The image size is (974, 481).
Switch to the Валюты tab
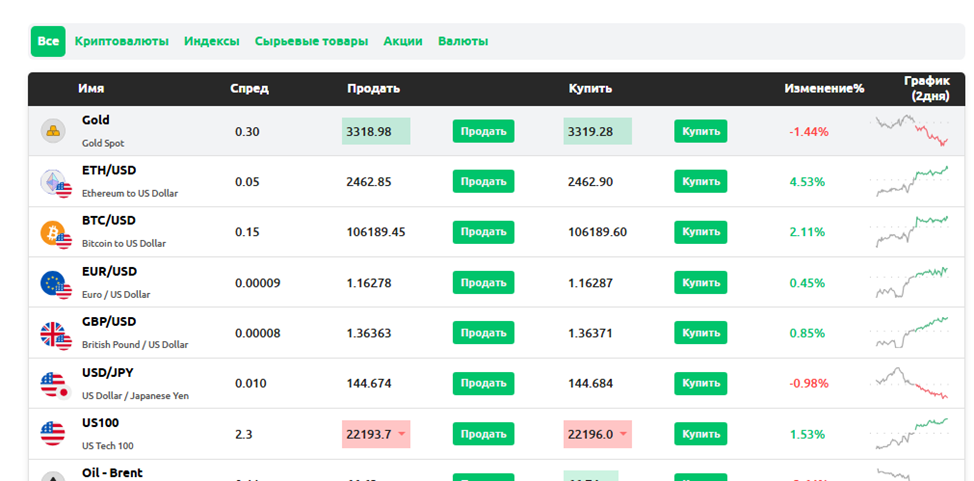(x=463, y=41)
